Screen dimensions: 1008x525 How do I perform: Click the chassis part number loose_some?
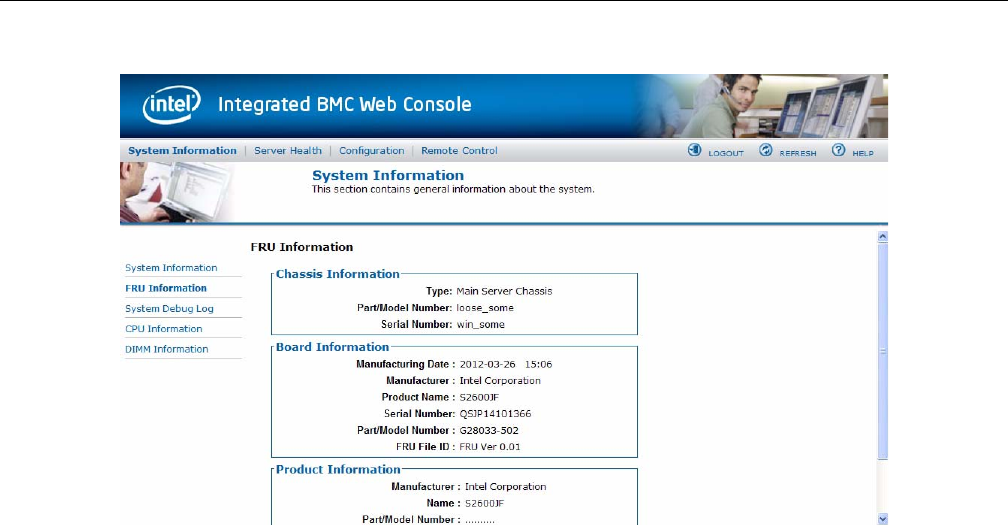[485, 308]
